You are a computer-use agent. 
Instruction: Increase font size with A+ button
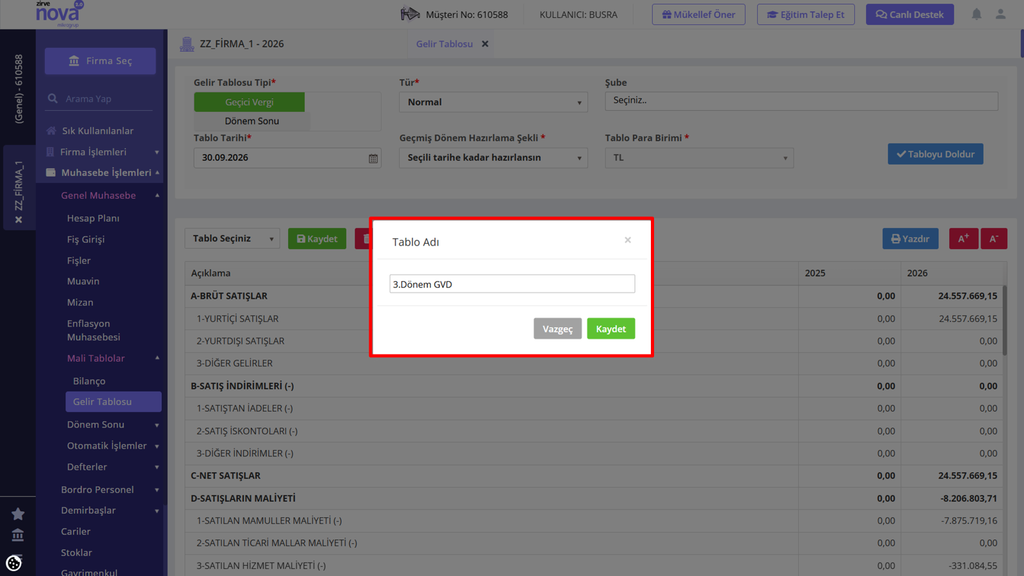click(963, 238)
